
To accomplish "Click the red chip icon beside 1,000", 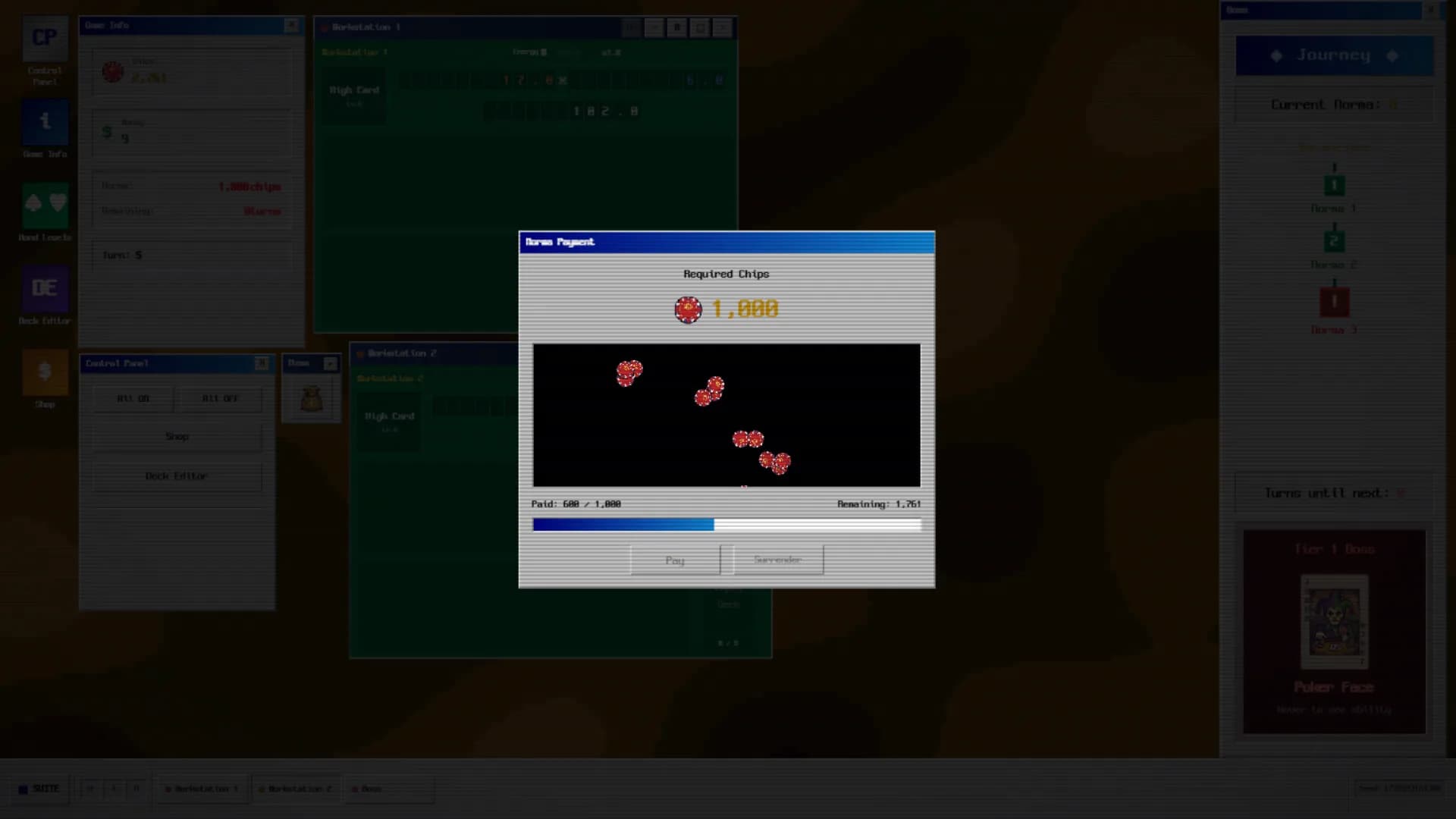I will pyautogui.click(x=688, y=309).
